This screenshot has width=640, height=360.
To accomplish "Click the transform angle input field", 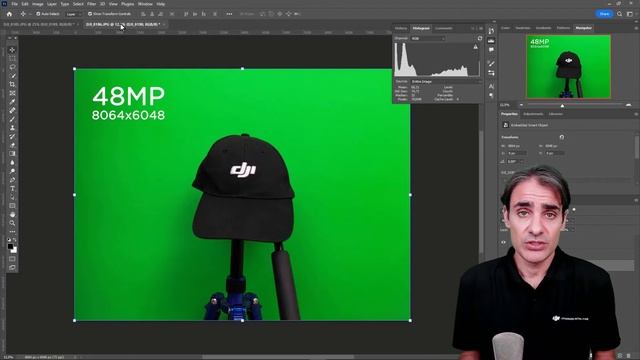I will point(514,162).
